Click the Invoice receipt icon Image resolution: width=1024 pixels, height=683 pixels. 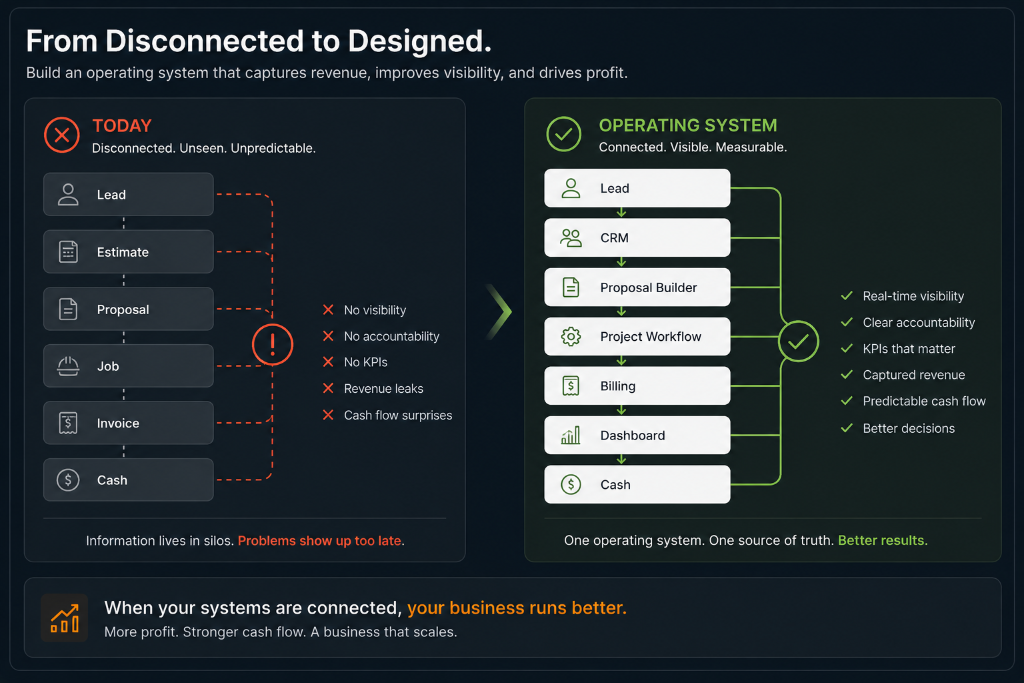coord(68,423)
